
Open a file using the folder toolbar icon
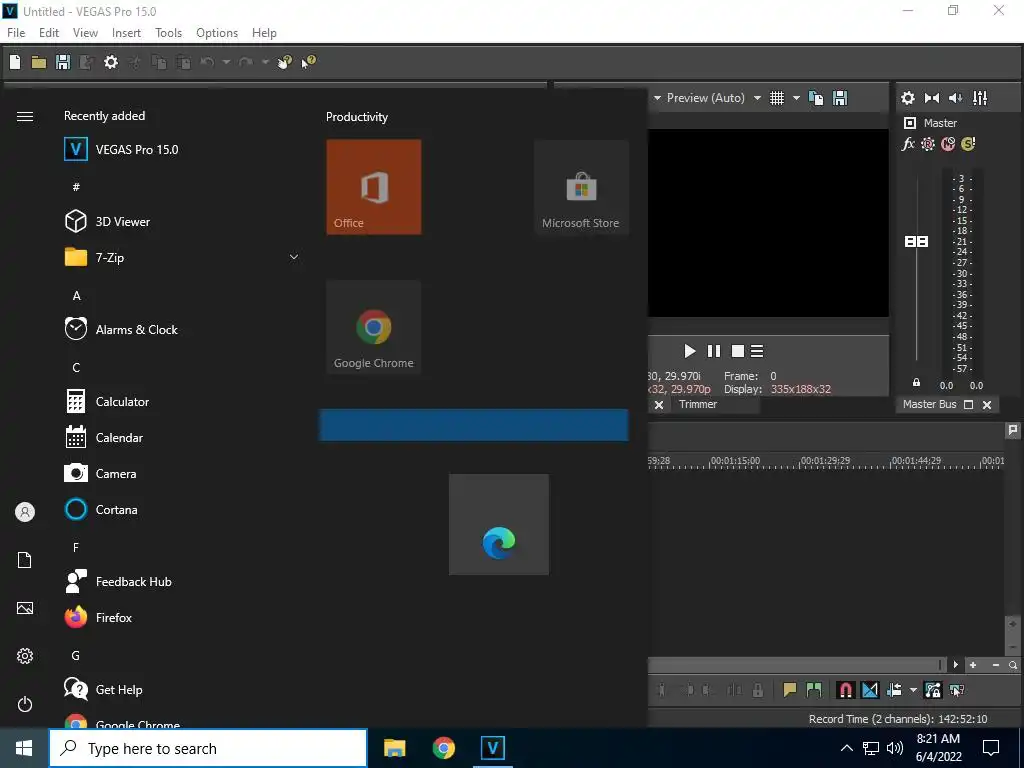(39, 62)
